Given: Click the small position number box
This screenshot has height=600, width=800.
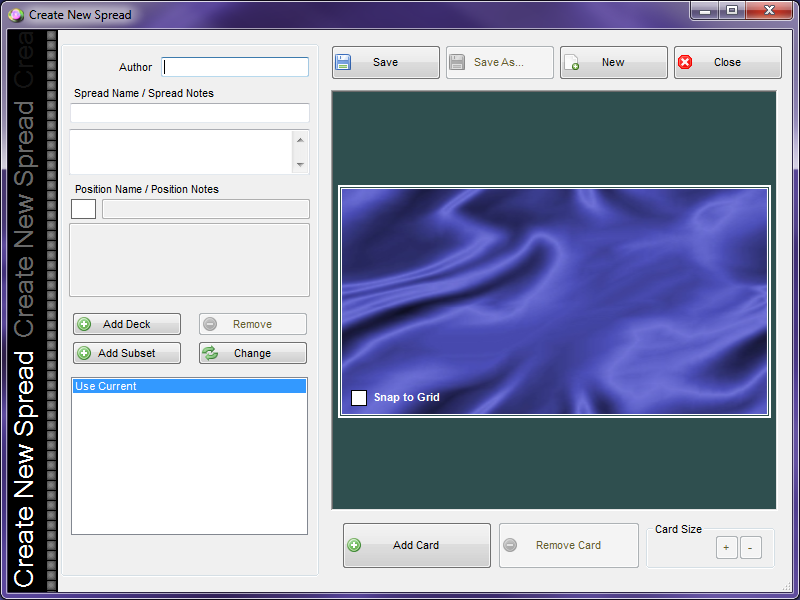Looking at the screenshot, I should pyautogui.click(x=84, y=209).
